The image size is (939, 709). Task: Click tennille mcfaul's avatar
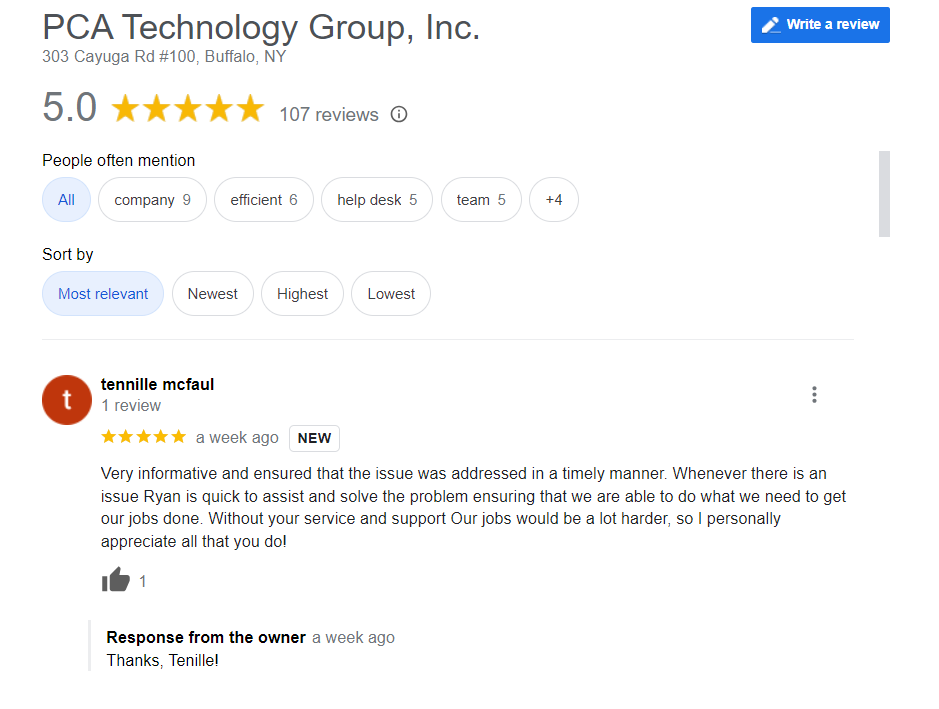(x=67, y=400)
